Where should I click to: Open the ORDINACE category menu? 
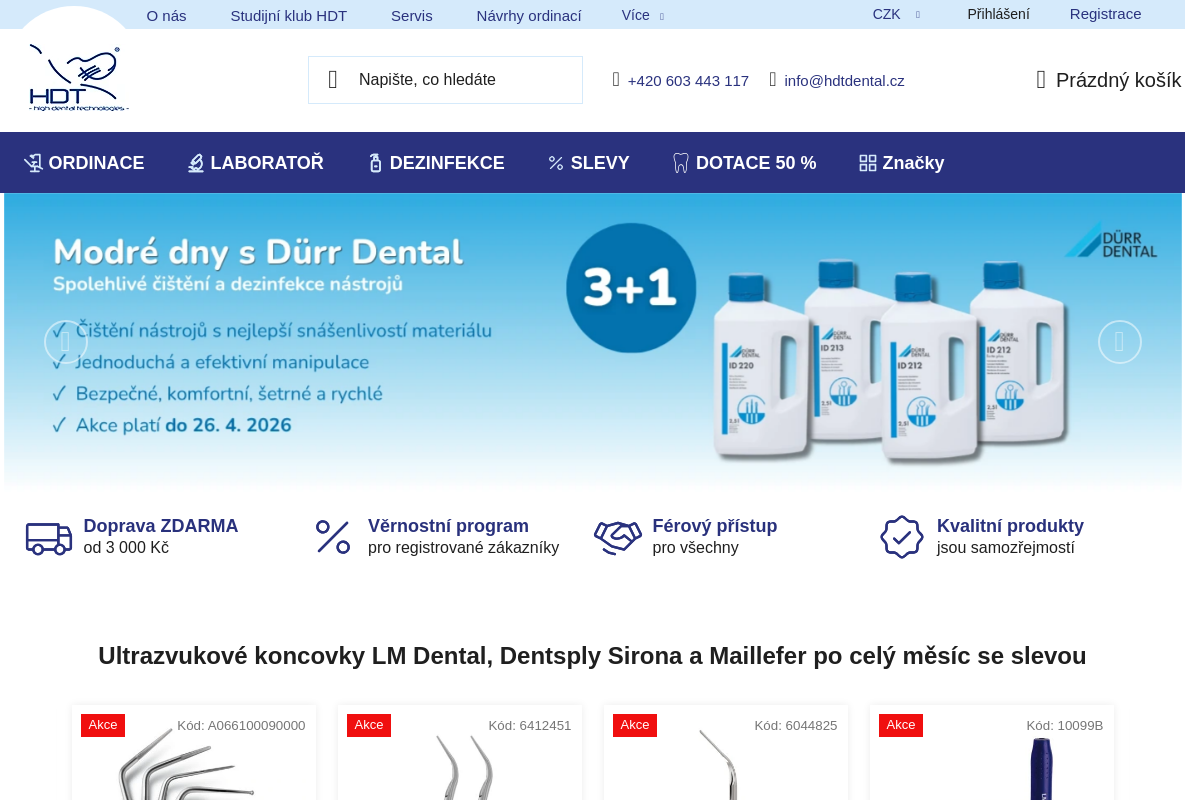(84, 163)
